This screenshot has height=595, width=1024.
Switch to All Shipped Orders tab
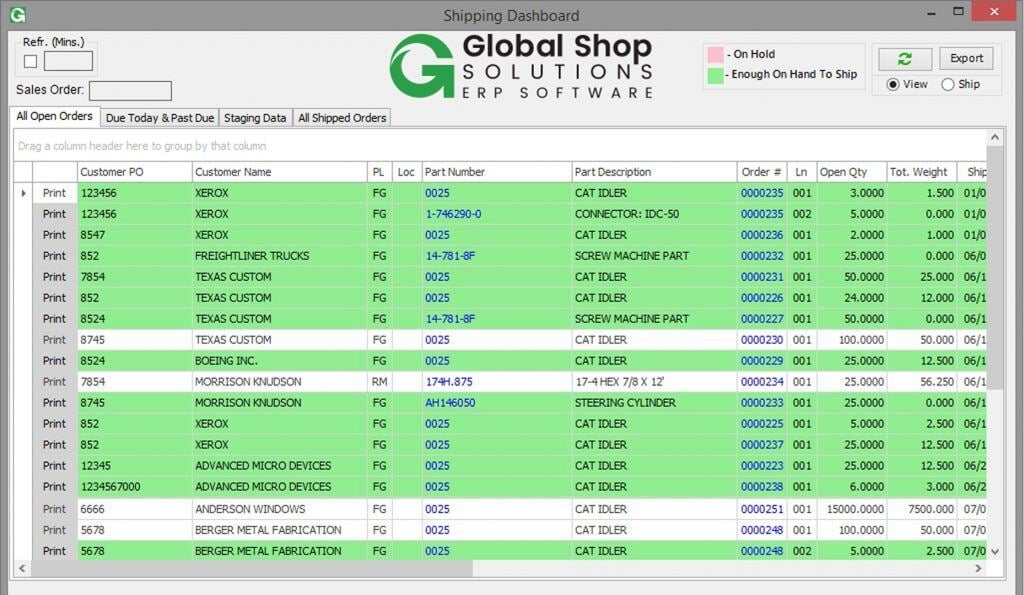click(x=342, y=118)
